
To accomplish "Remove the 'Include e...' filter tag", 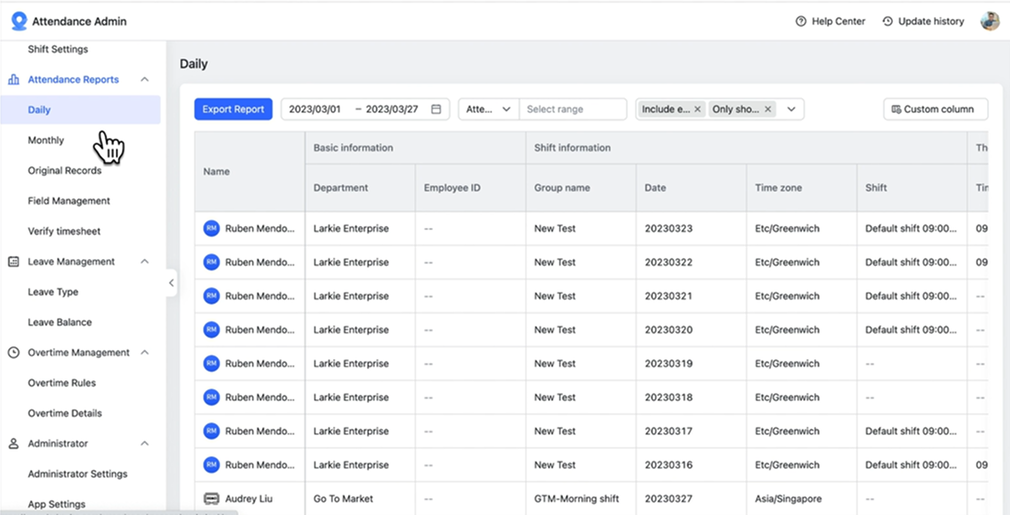I will coord(698,109).
